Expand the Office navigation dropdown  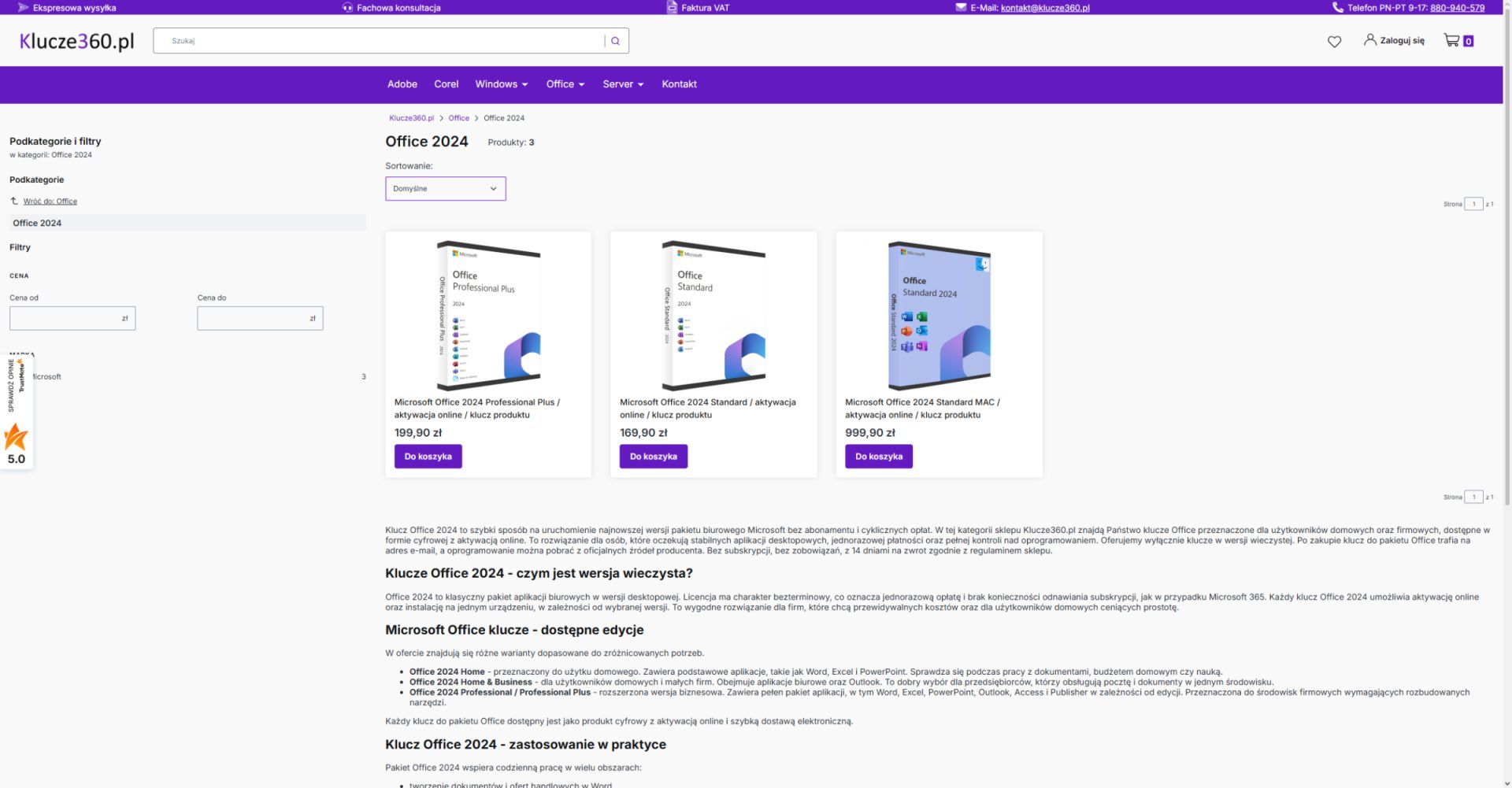(x=565, y=84)
